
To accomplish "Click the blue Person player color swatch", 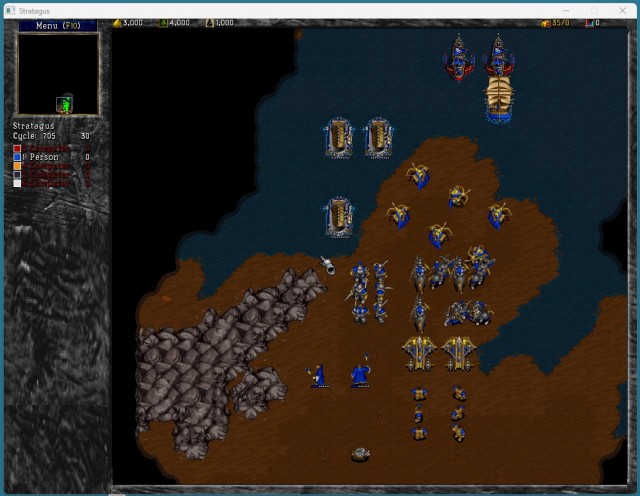I will click(x=17, y=157).
